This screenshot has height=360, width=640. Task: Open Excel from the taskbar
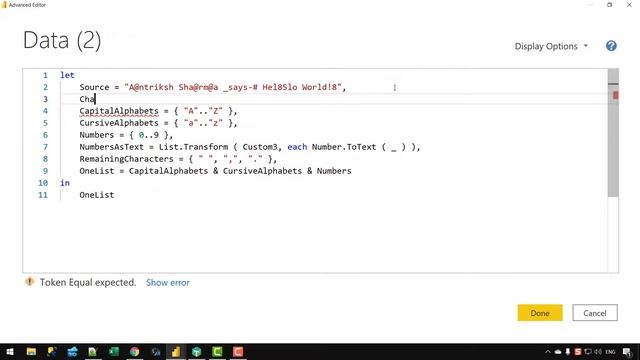pyautogui.click(x=114, y=351)
